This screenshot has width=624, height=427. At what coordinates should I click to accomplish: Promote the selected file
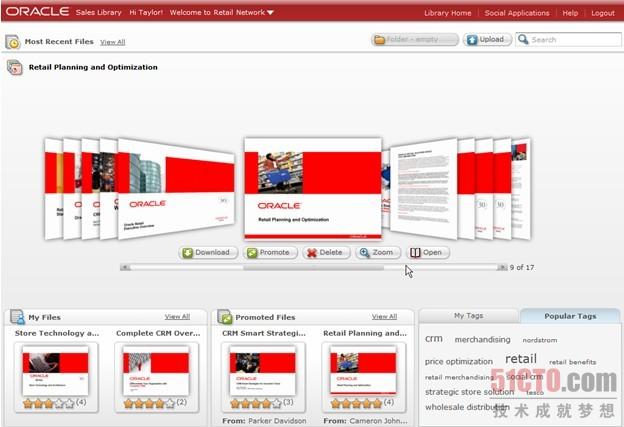point(270,252)
